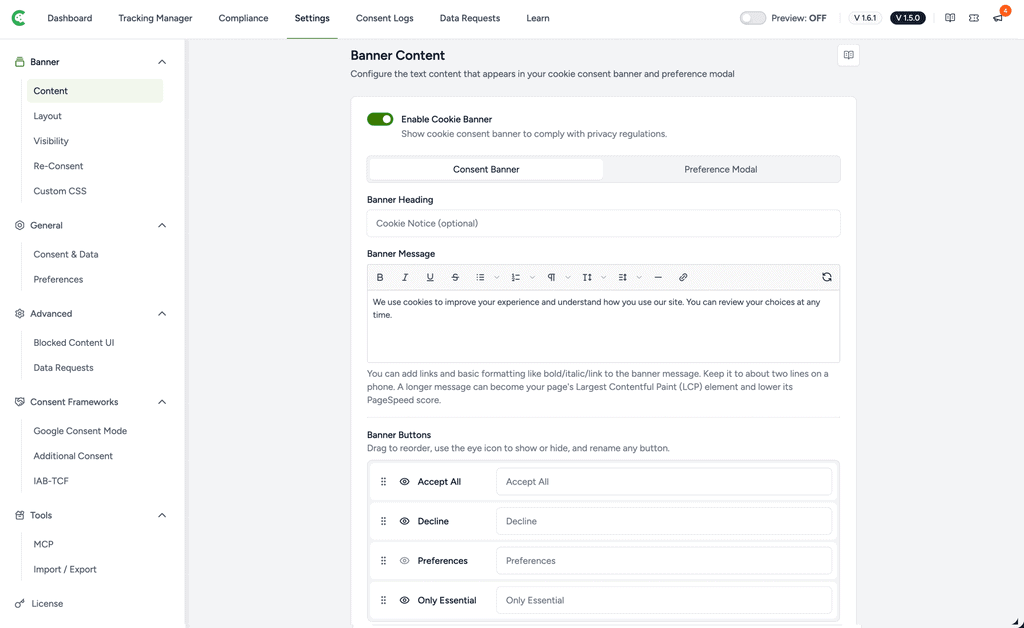Open the line spacing dropdown arrow
The height and width of the screenshot is (628, 1024).
click(639, 277)
